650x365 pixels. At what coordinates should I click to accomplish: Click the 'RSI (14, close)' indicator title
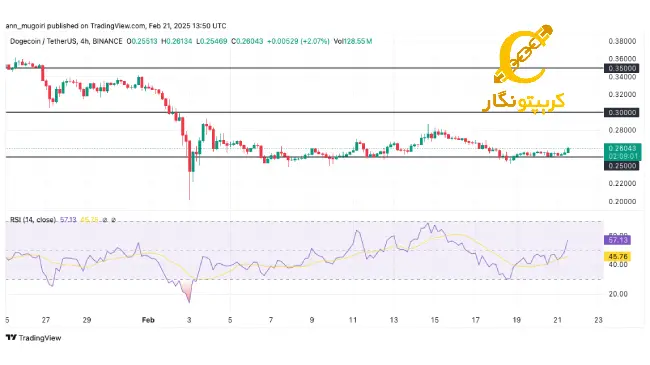tap(33, 219)
